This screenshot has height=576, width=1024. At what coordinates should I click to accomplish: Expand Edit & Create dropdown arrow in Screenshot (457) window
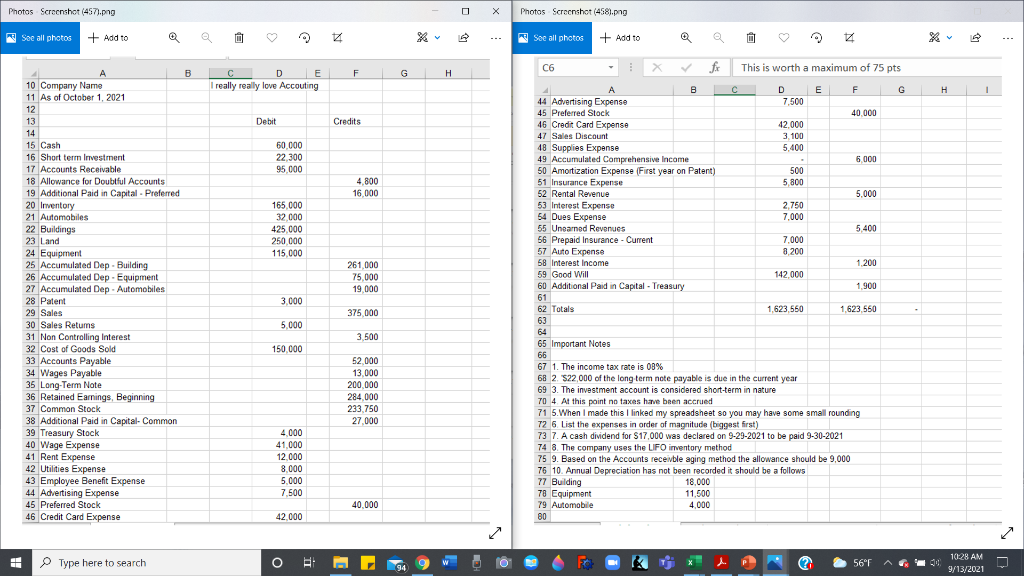(437, 38)
